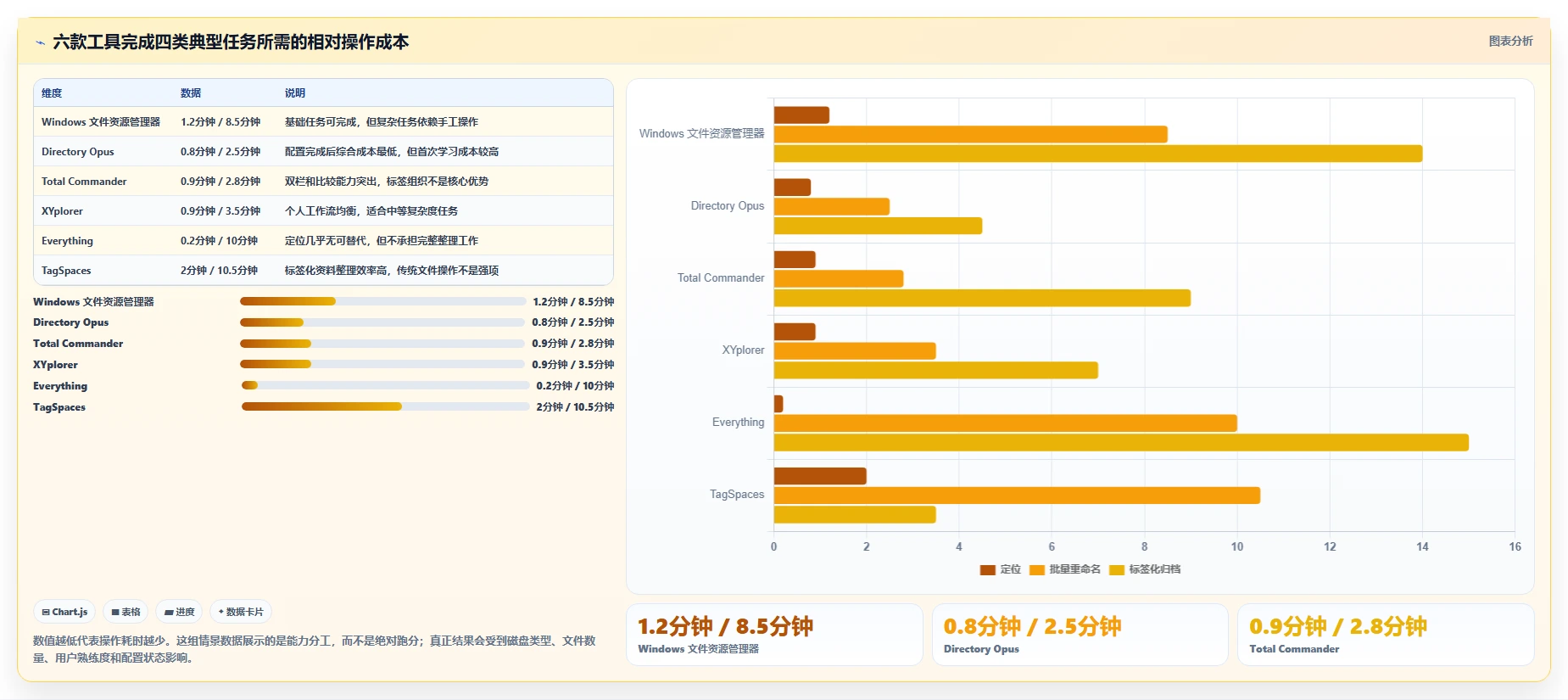The image size is (1568, 700).
Task: Click the XYplorer 标签化归档 chart bar
Action: (936, 370)
